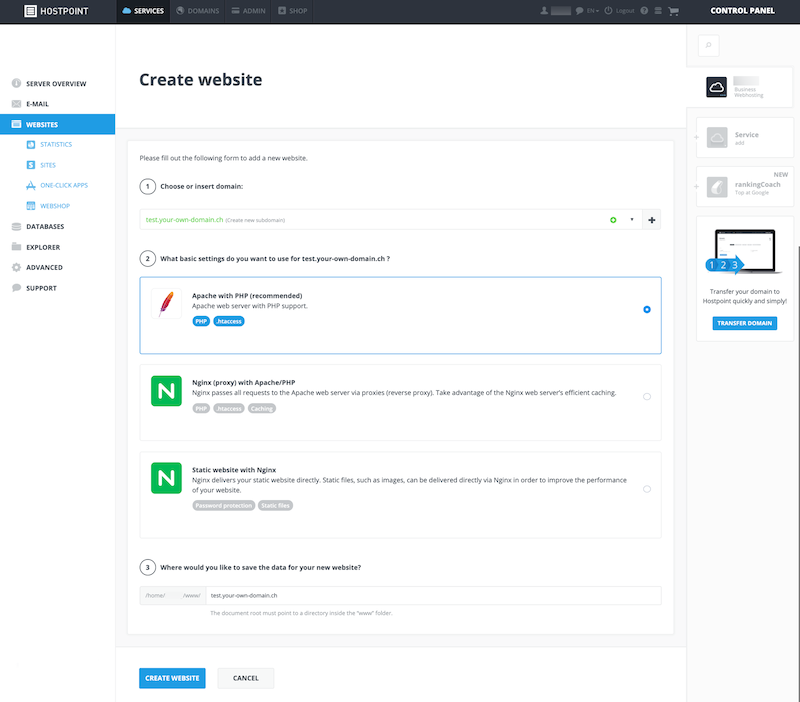800x702 pixels.
Task: Click the server stack icon in header
Action: click(658, 11)
